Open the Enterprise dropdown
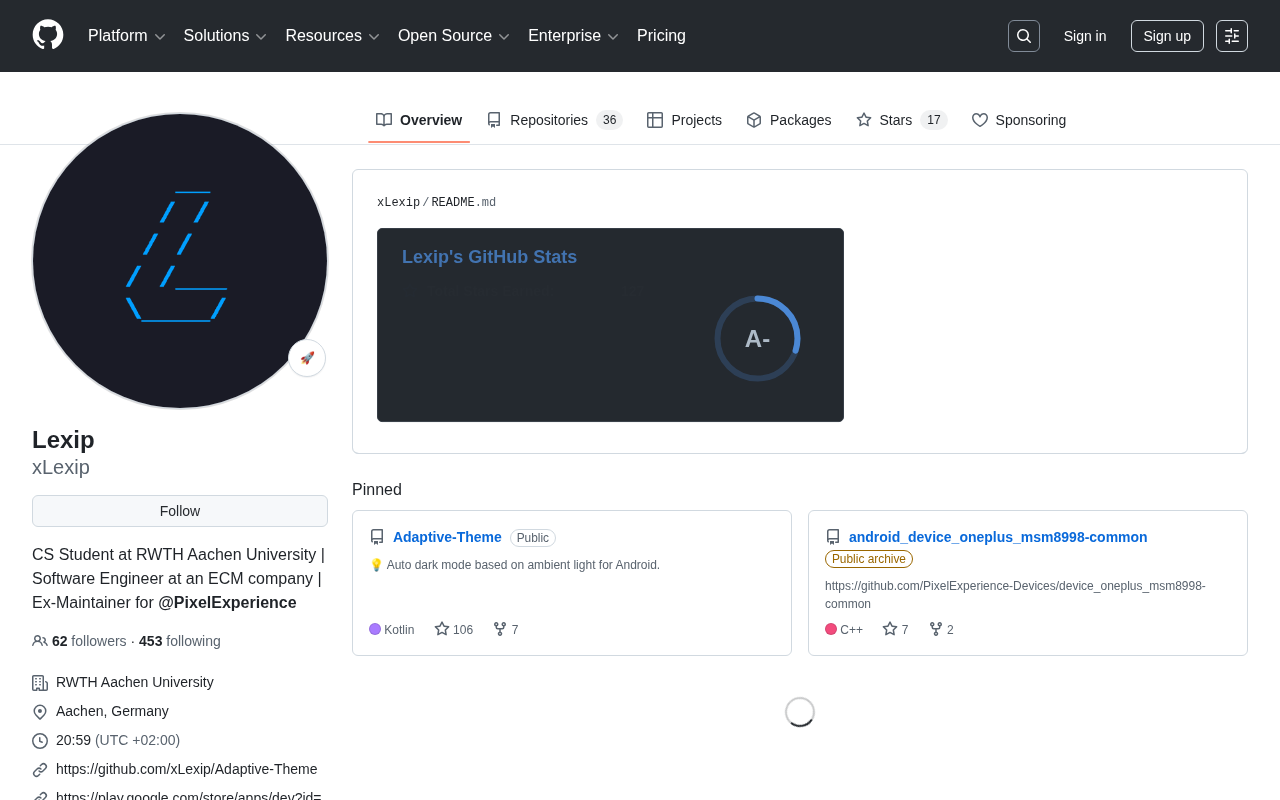 tap(573, 36)
